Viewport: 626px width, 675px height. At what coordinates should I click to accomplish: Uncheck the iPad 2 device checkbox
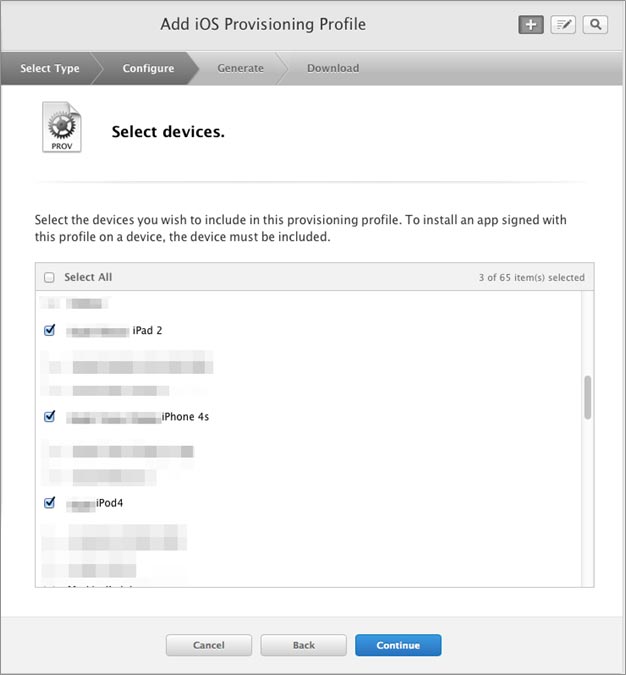click(50, 330)
